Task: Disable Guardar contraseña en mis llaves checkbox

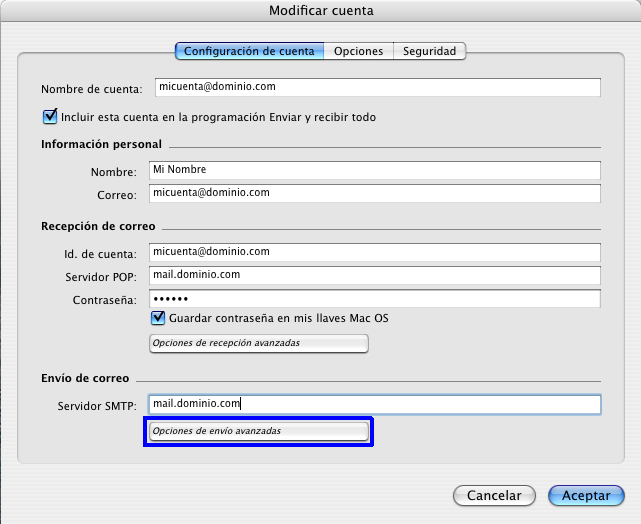Action: [x=157, y=319]
